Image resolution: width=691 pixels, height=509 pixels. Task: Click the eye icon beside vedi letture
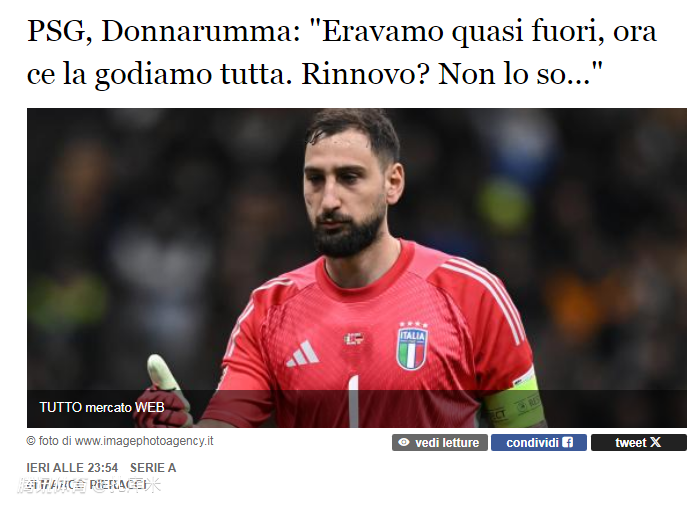click(404, 442)
